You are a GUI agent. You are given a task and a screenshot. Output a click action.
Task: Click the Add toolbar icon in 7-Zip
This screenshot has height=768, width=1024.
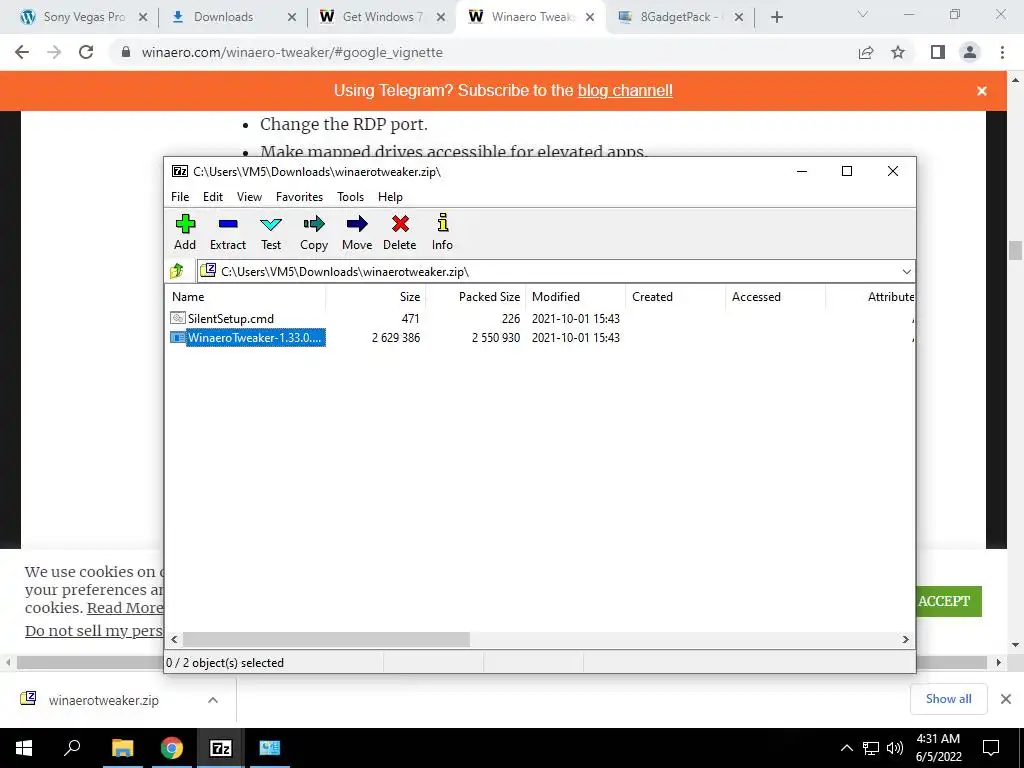(x=185, y=225)
